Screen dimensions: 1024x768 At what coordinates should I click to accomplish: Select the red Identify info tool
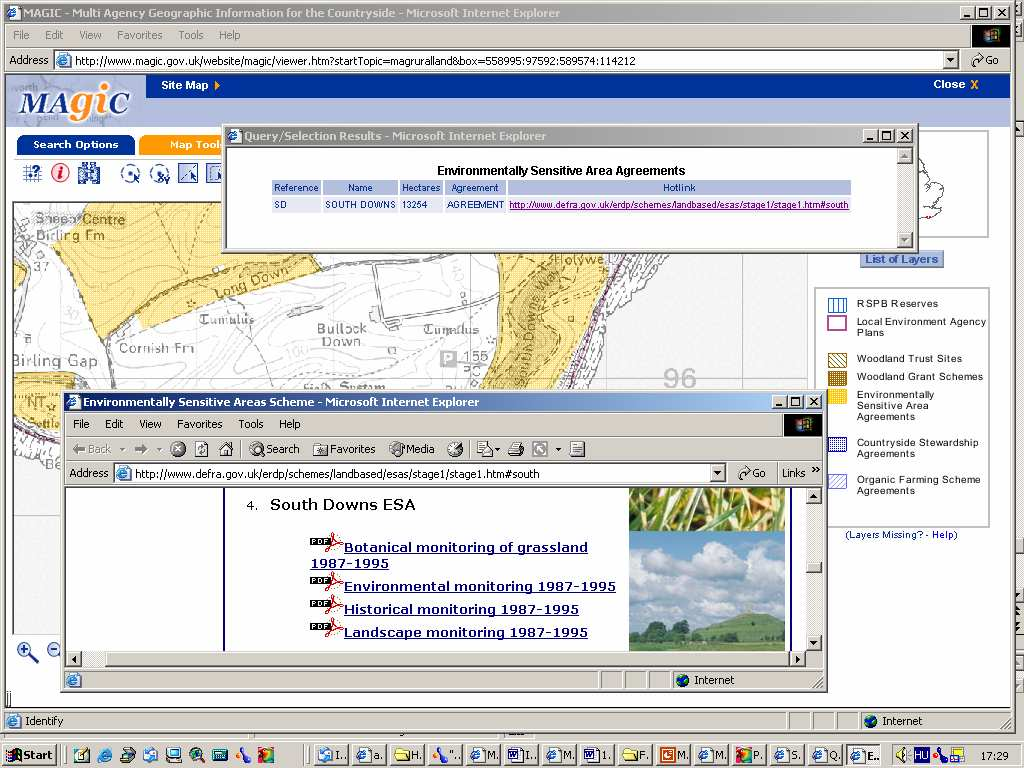coord(61,174)
